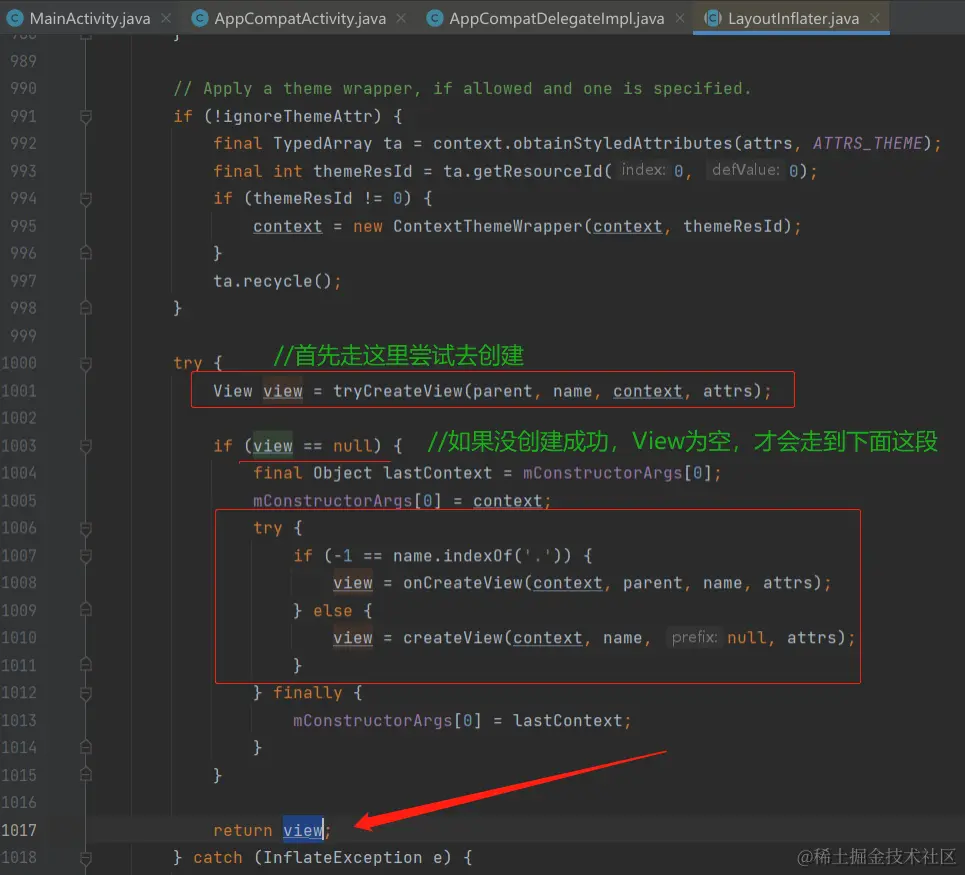Image resolution: width=965 pixels, height=875 pixels.
Task: Open the AppCompatActivity.java tab
Action: [x=300, y=18]
